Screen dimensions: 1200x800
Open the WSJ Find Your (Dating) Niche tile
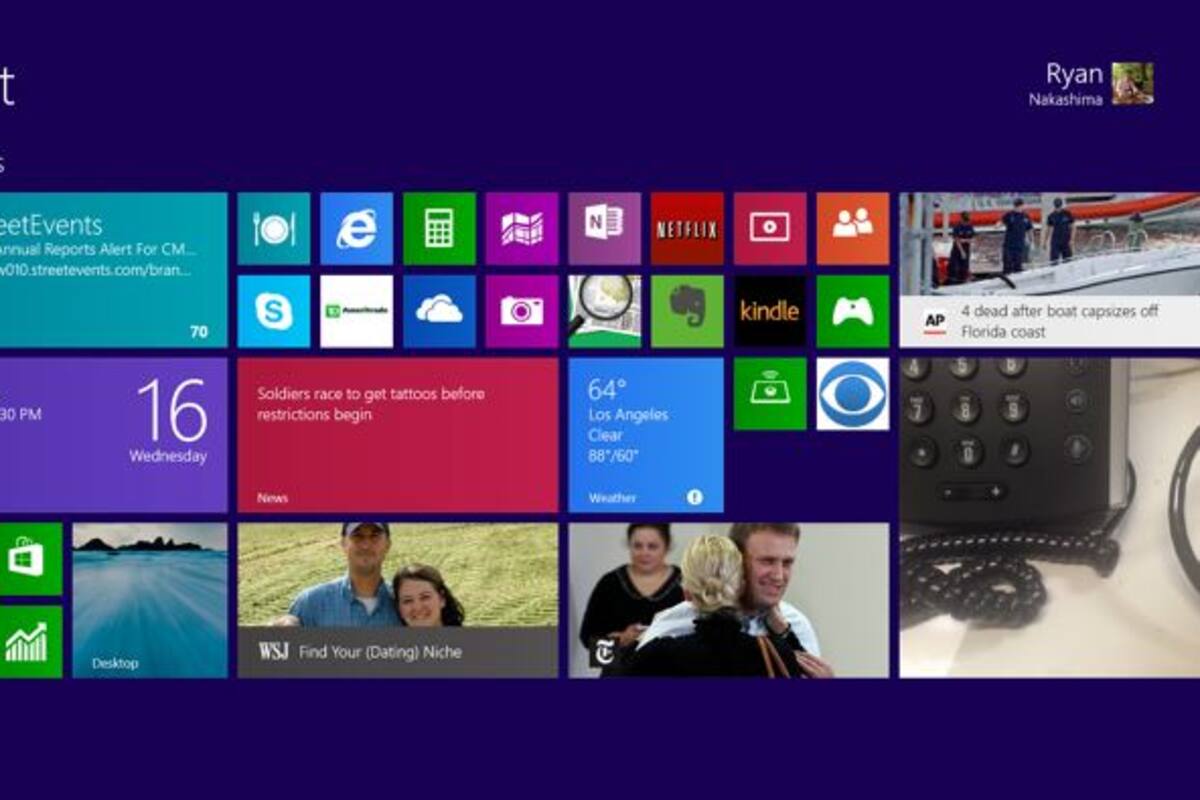pyautogui.click(x=398, y=600)
